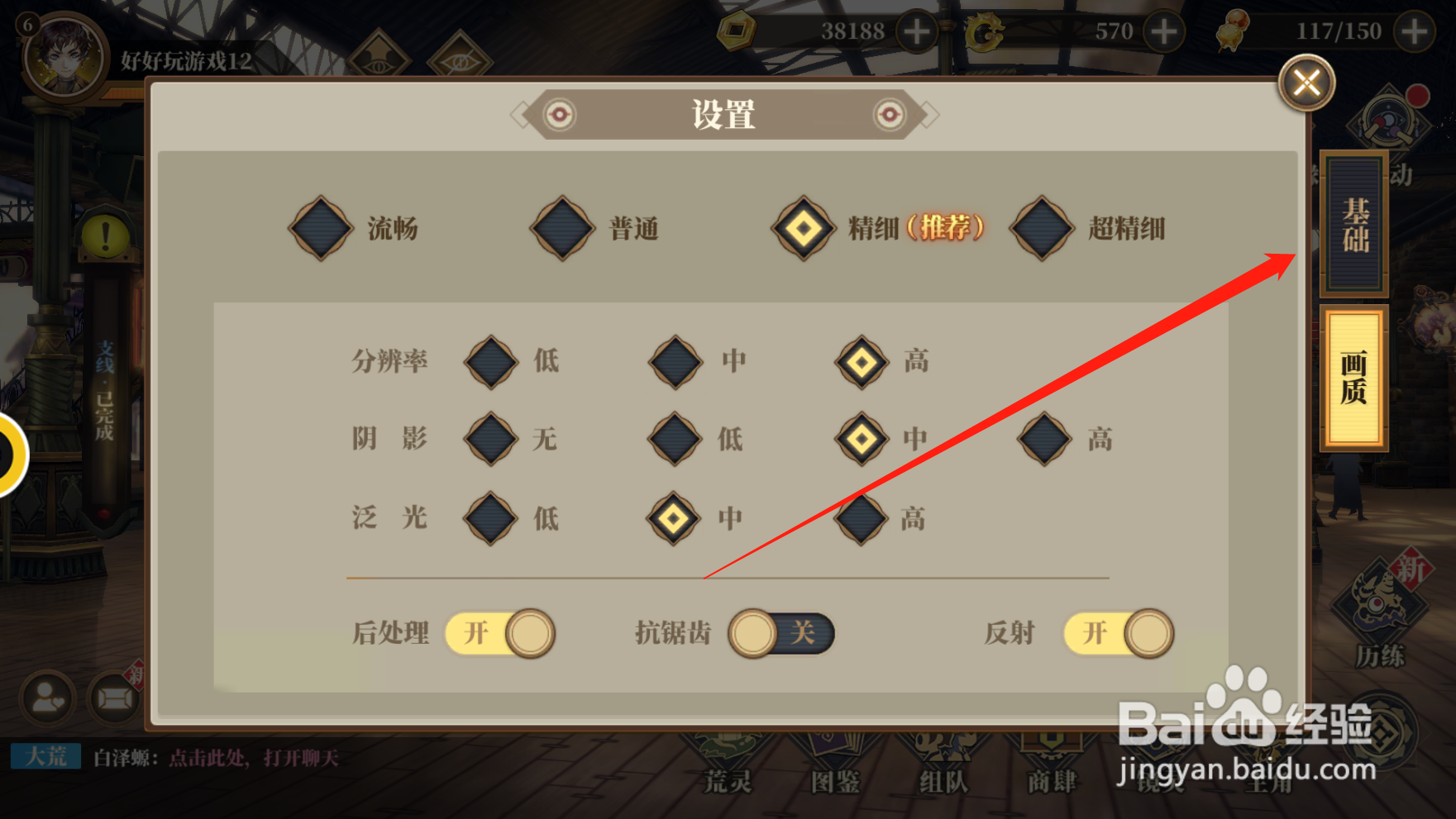Toggle the 后处理 post-processing switch
Image resolution: width=1456 pixels, height=819 pixels.
tap(500, 634)
